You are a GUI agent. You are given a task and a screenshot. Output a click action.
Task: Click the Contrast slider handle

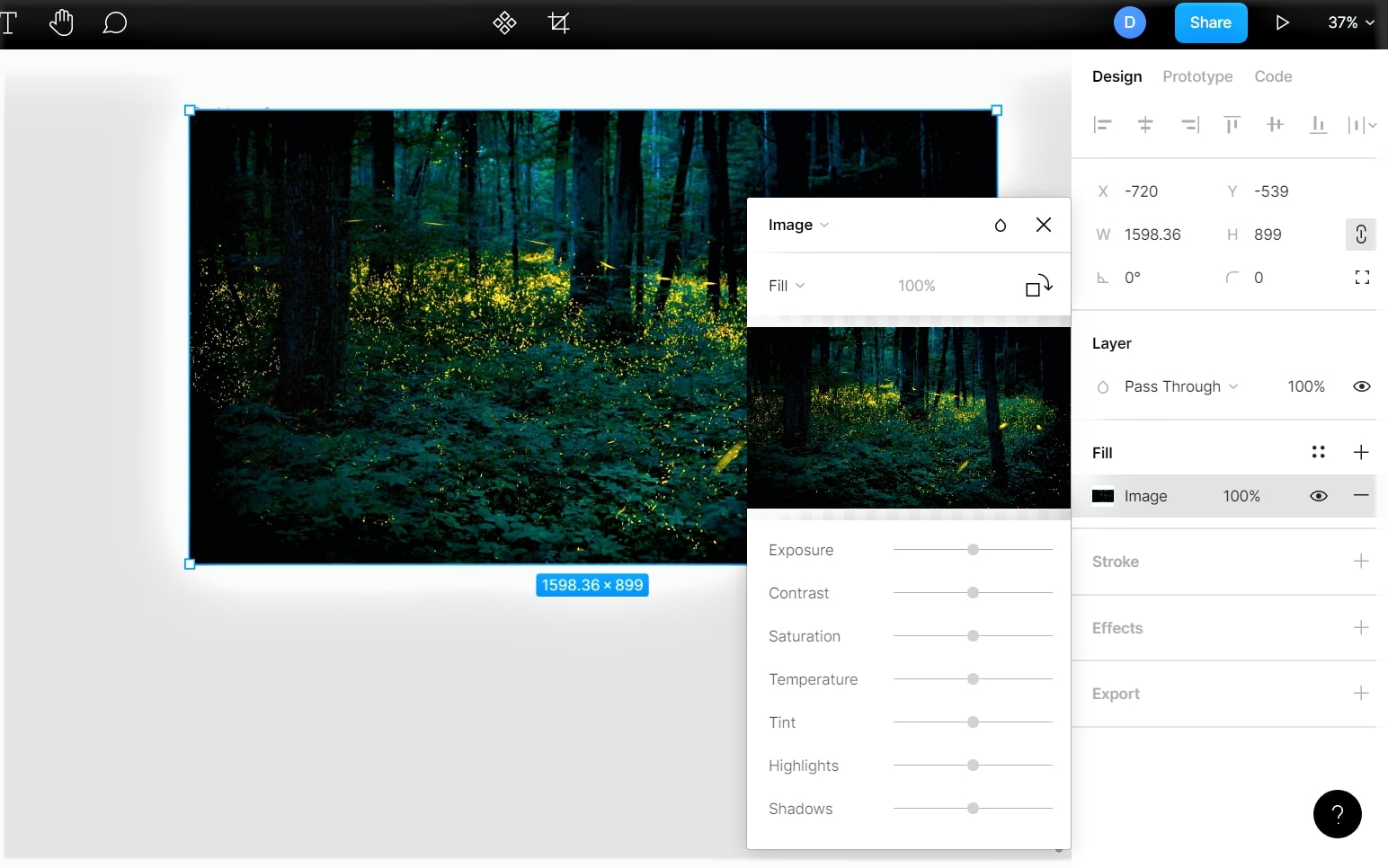click(x=973, y=593)
